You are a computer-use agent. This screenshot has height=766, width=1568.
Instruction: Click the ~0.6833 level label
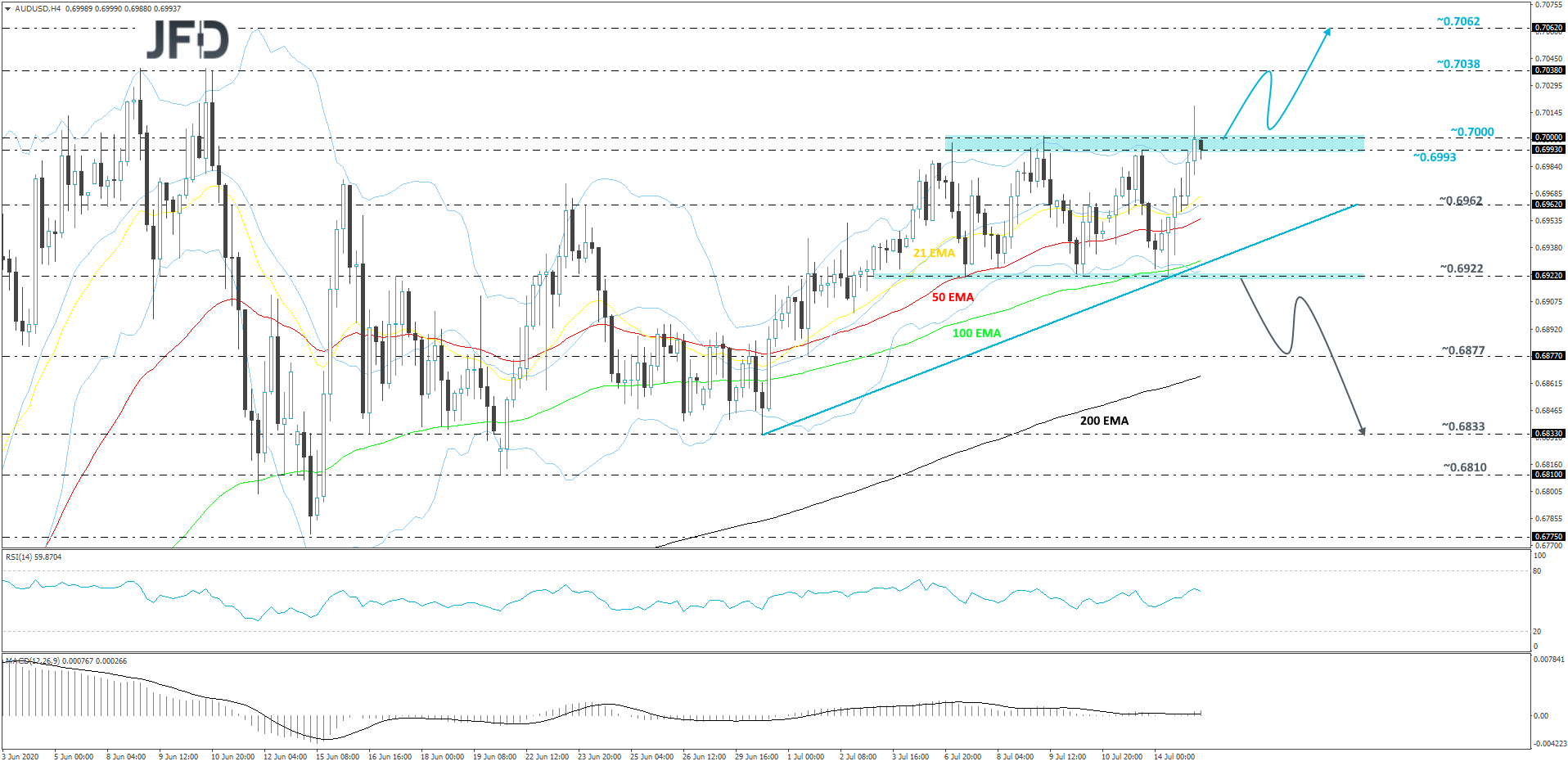1463,426
